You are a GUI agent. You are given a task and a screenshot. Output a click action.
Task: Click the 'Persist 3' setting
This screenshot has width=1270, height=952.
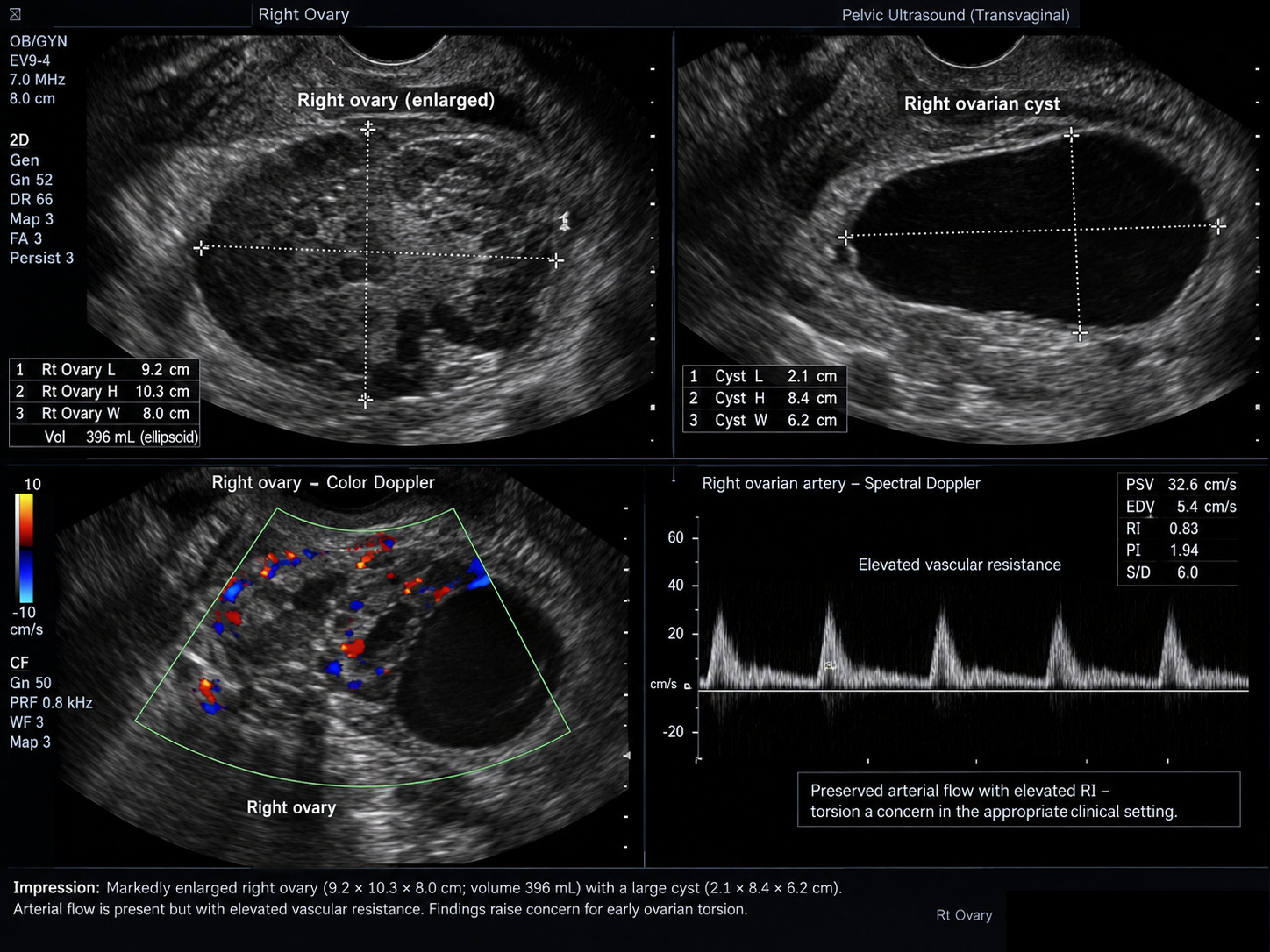(x=41, y=258)
